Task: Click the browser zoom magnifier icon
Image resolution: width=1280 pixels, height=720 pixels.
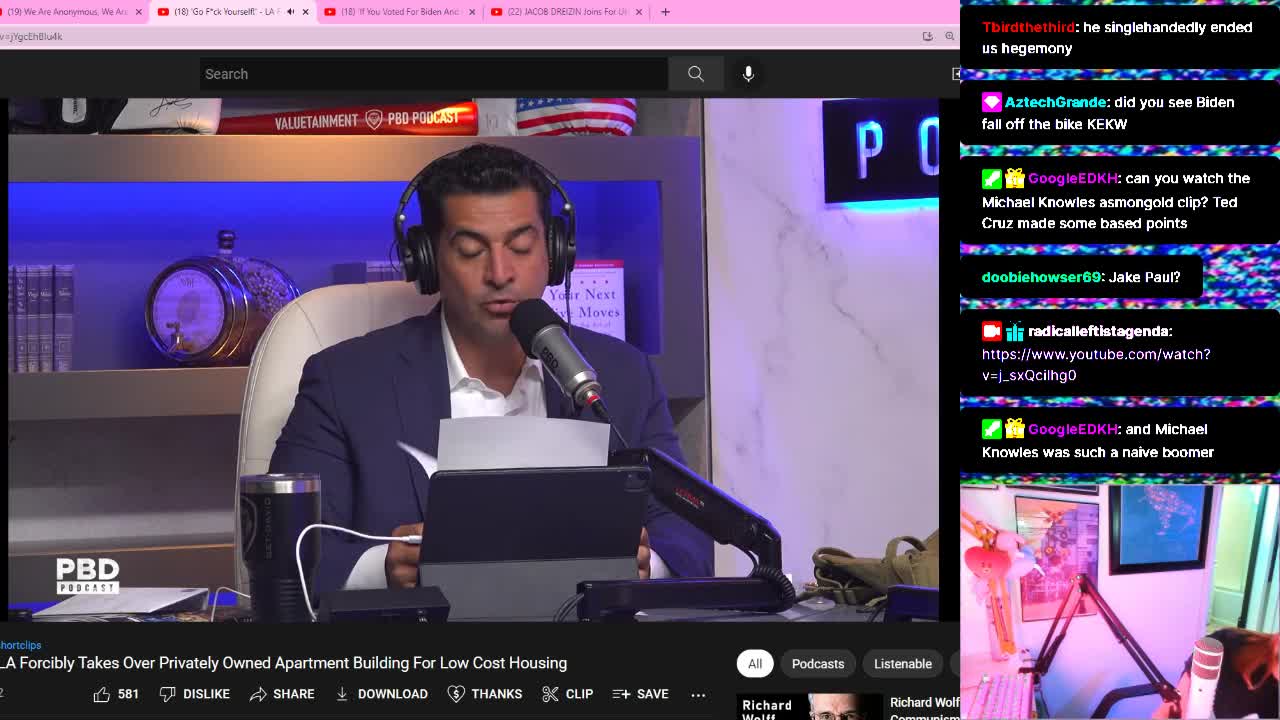Action: [949, 36]
